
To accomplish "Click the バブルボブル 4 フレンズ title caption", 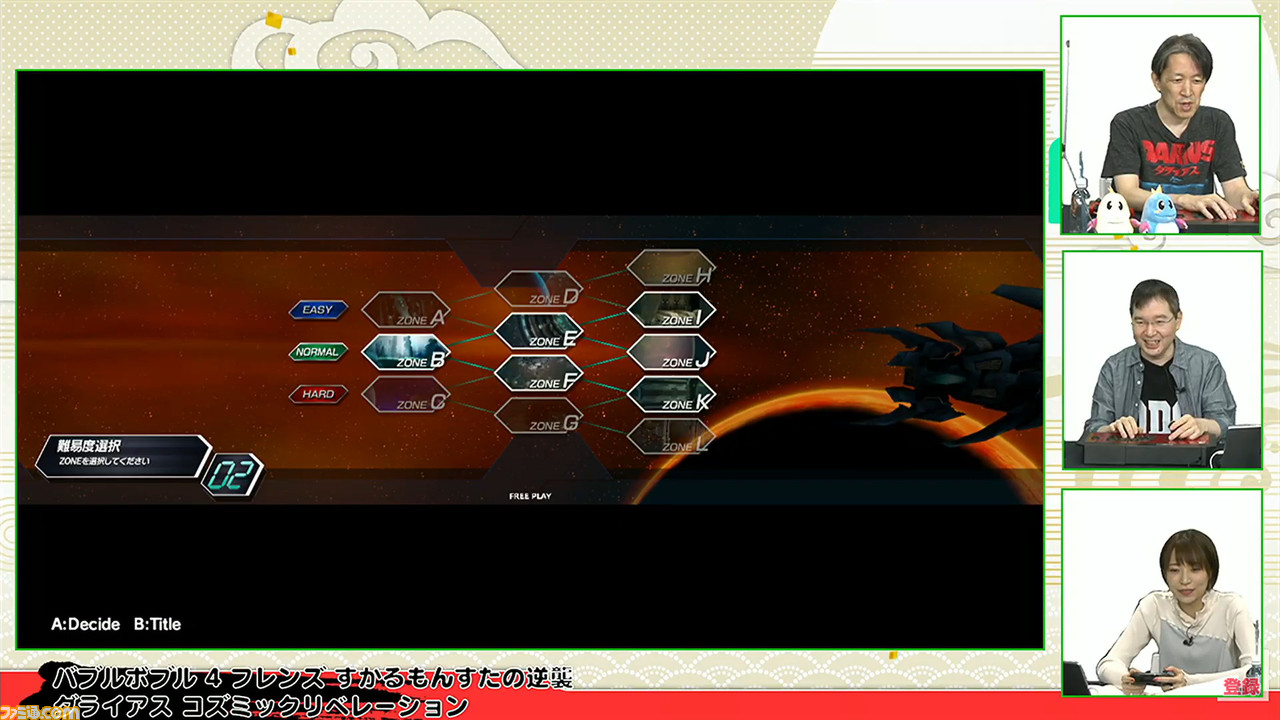I will click(313, 677).
